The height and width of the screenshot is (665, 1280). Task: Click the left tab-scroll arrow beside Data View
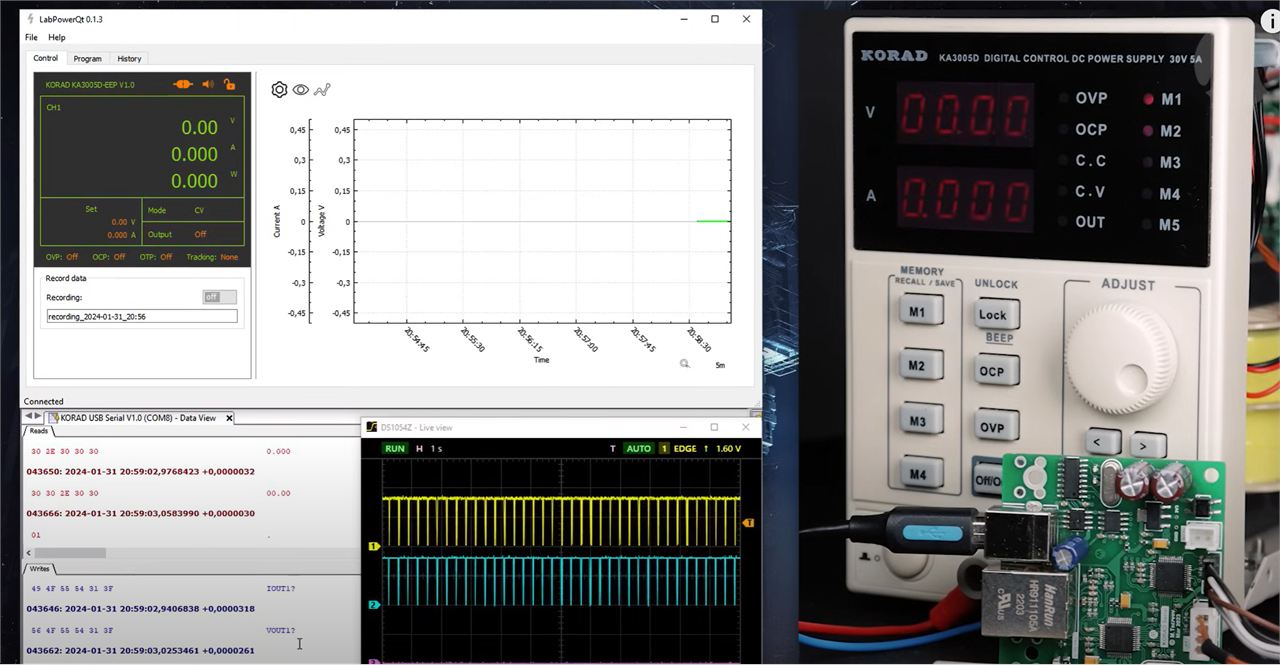click(x=28, y=417)
